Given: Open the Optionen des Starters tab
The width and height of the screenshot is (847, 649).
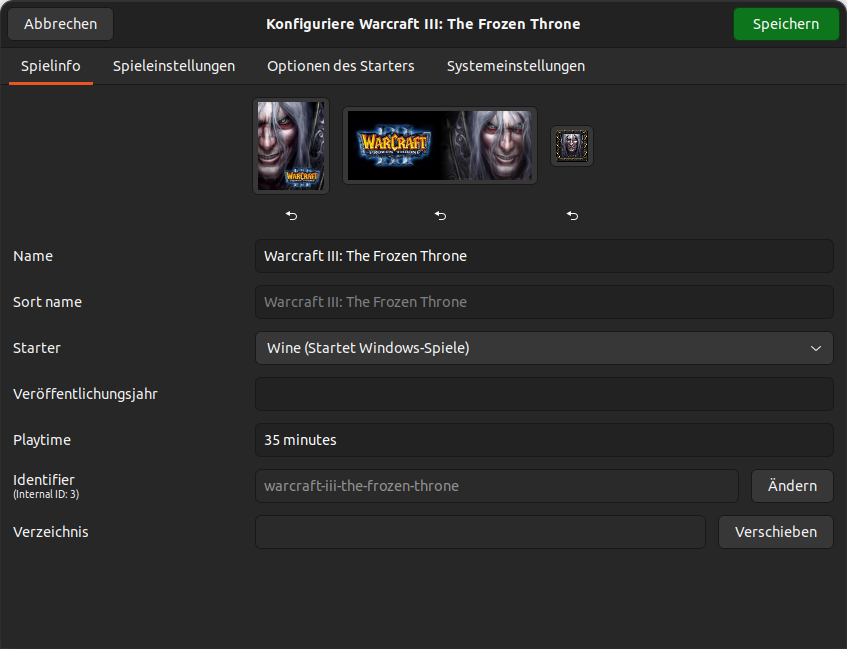Looking at the screenshot, I should (x=340, y=66).
